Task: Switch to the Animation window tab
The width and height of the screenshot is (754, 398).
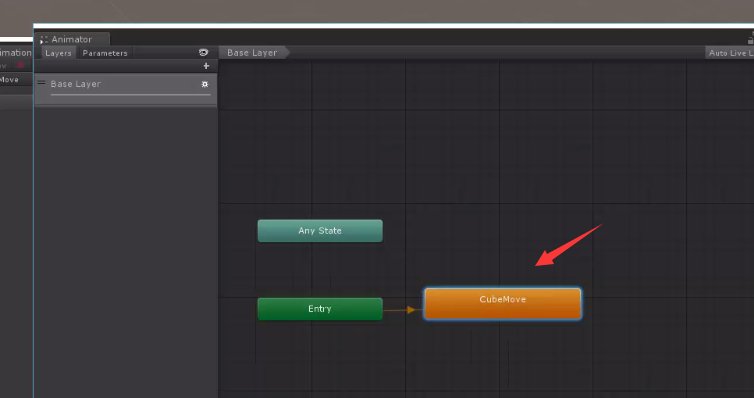Action: (x=16, y=52)
